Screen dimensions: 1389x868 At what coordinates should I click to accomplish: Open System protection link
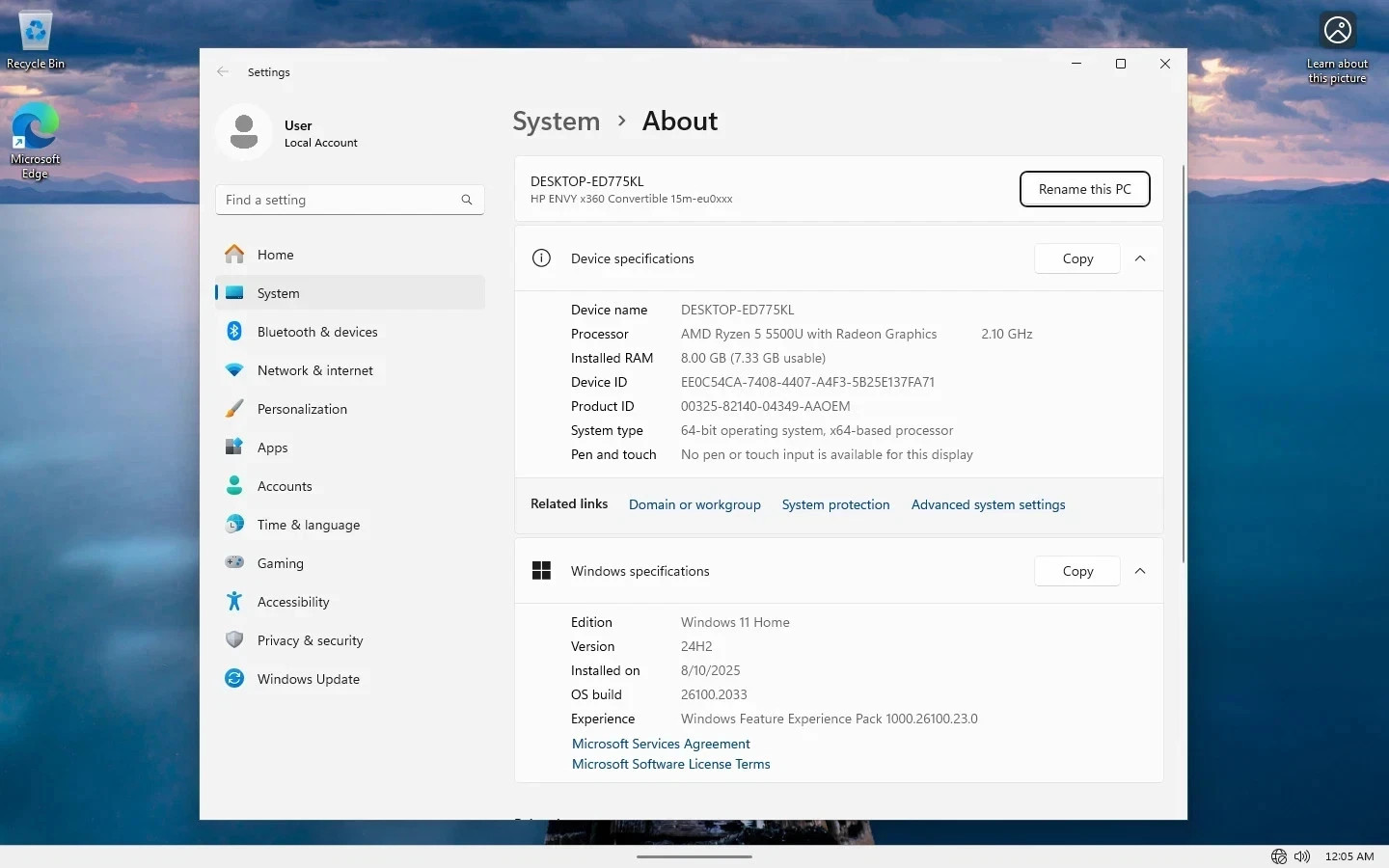[835, 504]
